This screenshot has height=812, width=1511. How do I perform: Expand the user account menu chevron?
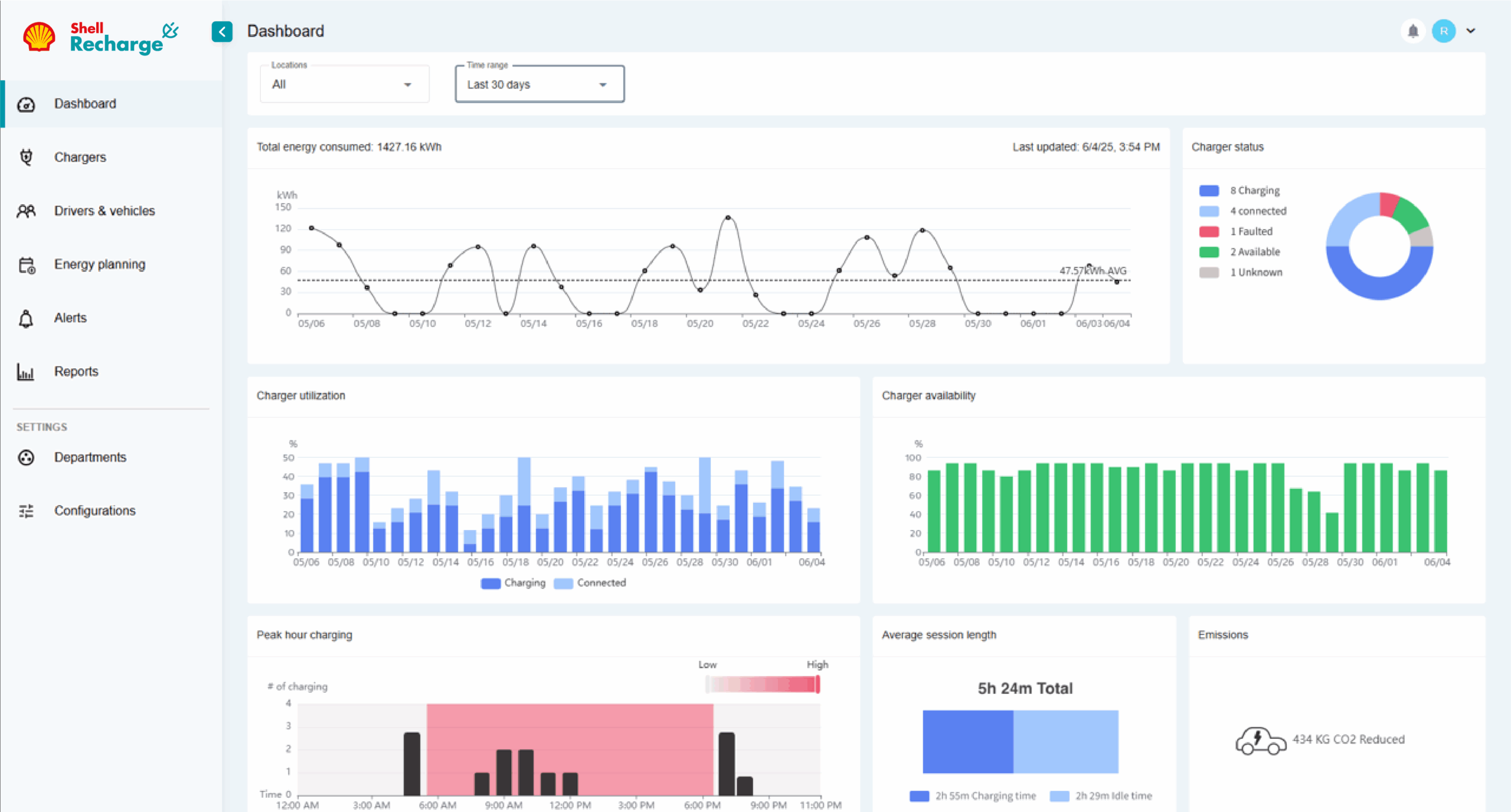point(1470,31)
